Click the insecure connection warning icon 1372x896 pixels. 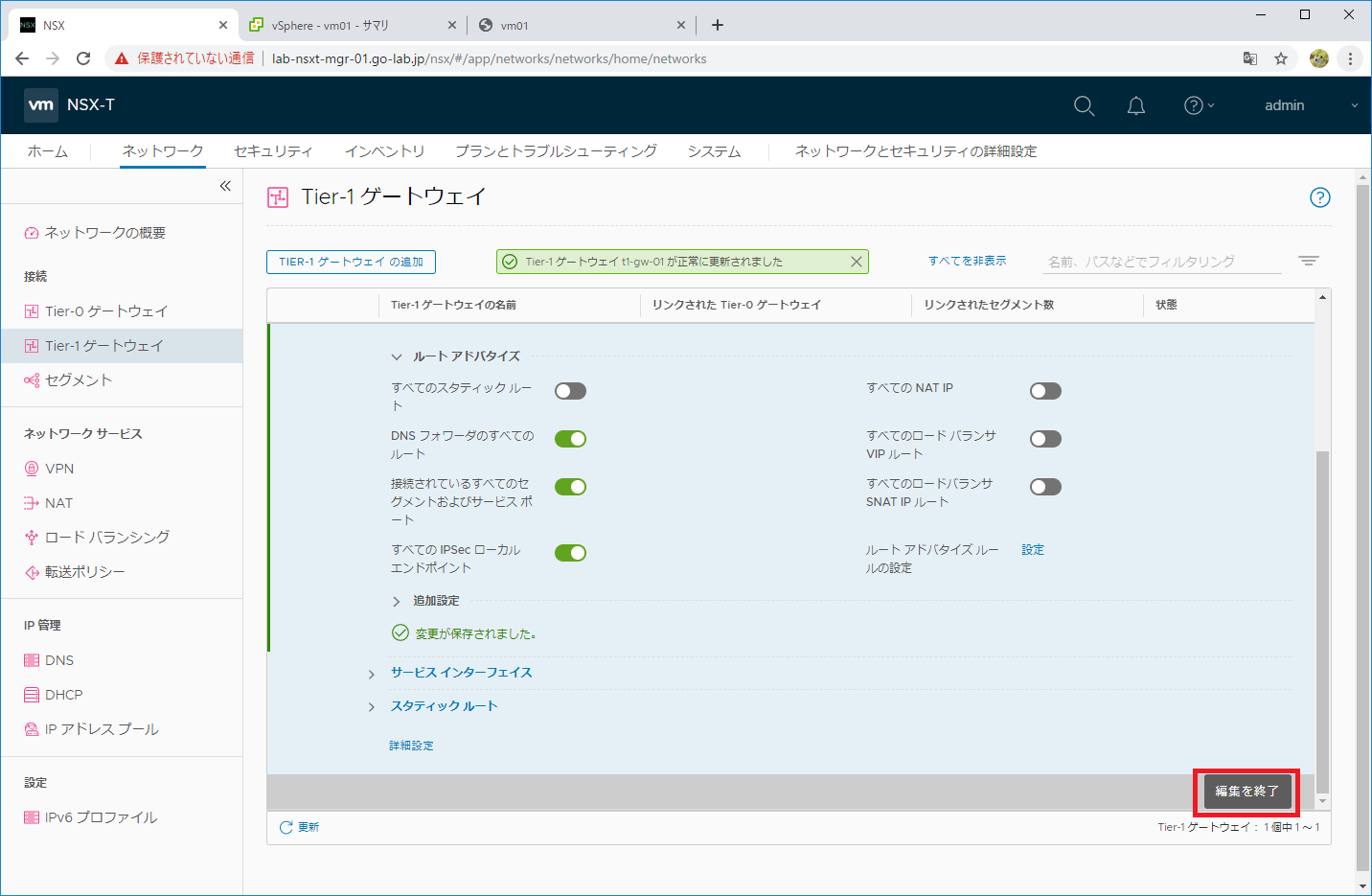click(x=122, y=58)
